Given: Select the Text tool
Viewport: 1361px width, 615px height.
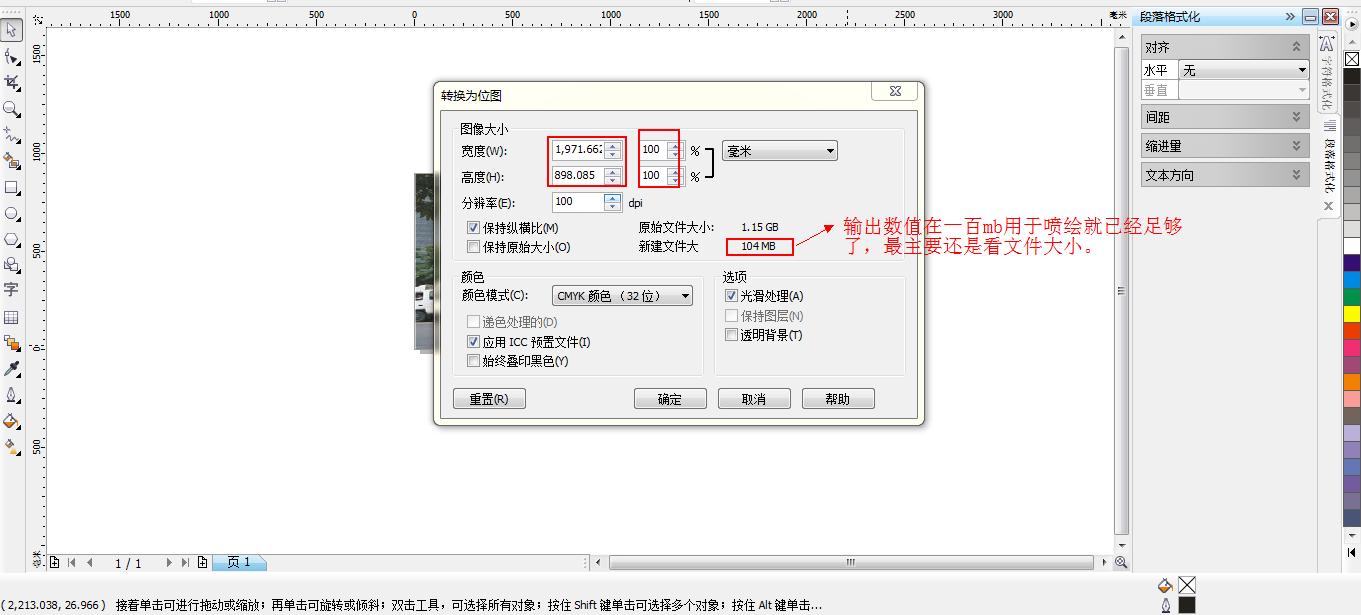Looking at the screenshot, I should click(13, 290).
